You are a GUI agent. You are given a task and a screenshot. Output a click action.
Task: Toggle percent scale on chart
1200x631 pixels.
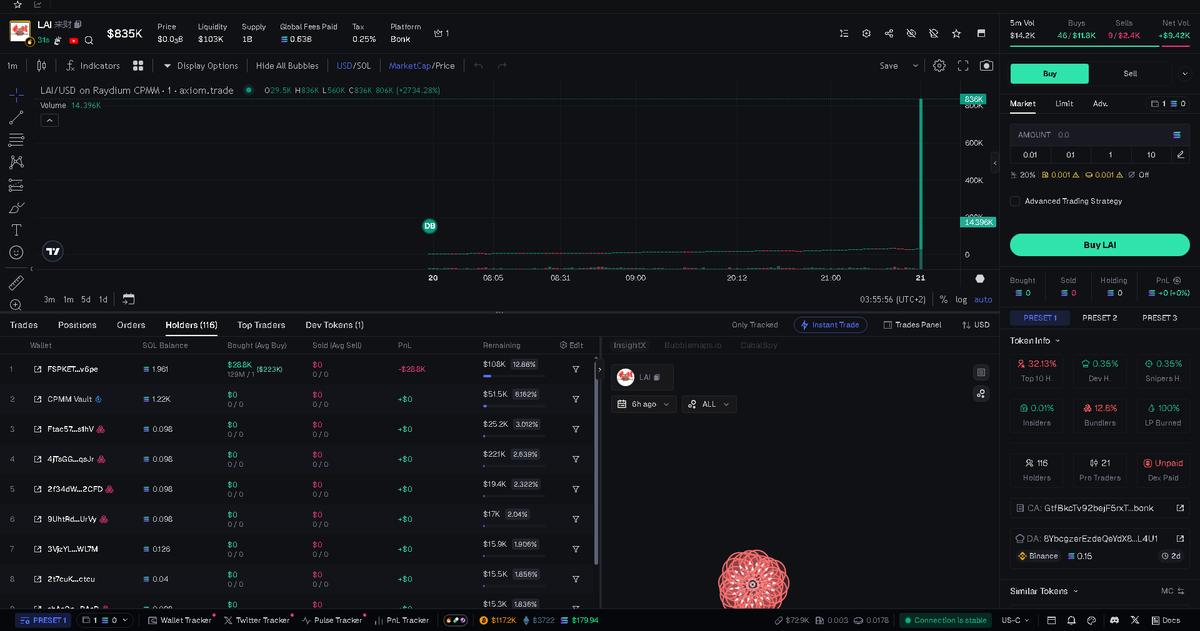coord(943,299)
